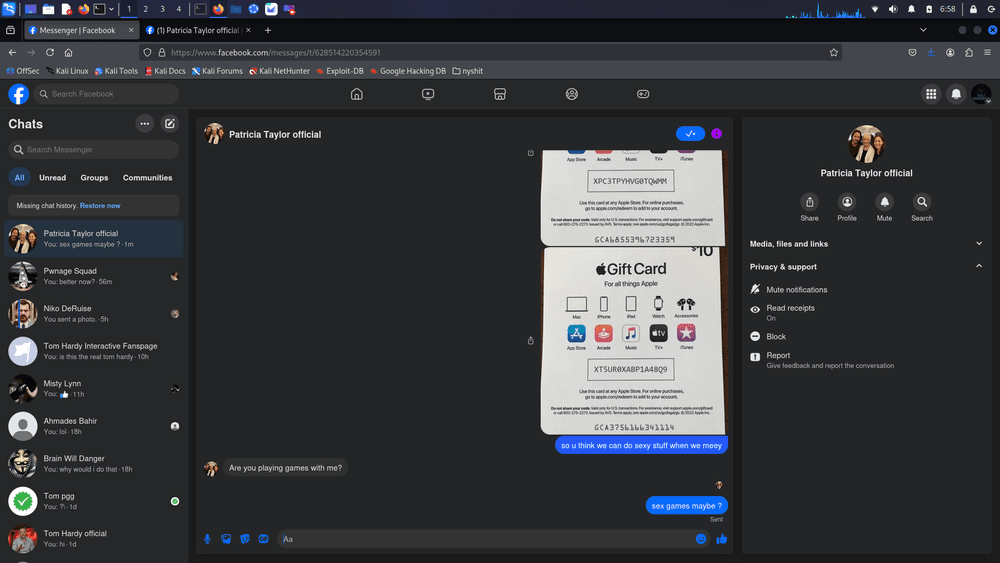This screenshot has width=1000, height=563.
Task: Open Kali Tools bookmark
Action: 116,71
